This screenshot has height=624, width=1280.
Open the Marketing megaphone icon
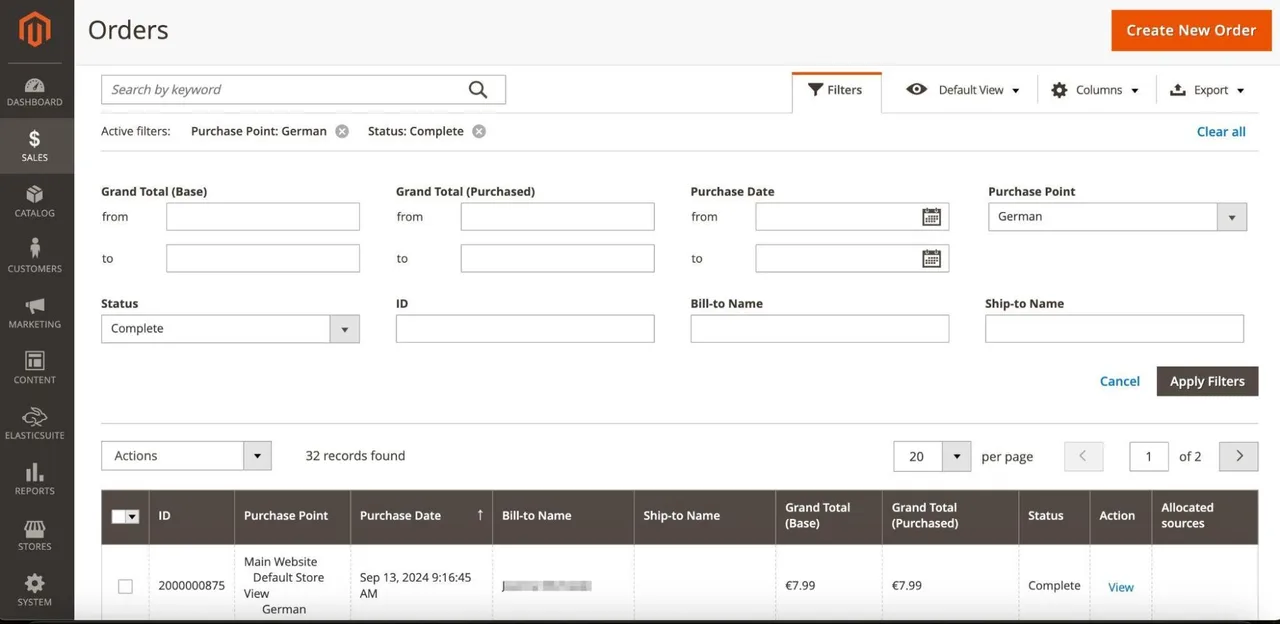(x=35, y=305)
